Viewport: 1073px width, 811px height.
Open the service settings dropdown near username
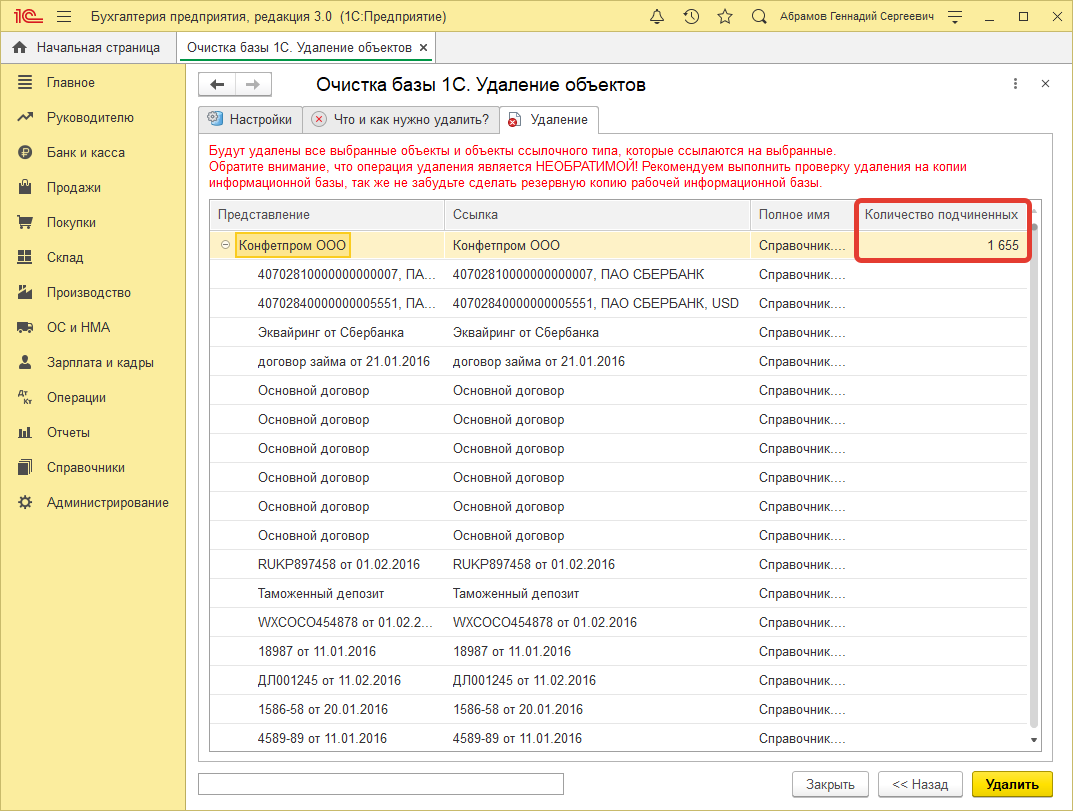pos(956,17)
